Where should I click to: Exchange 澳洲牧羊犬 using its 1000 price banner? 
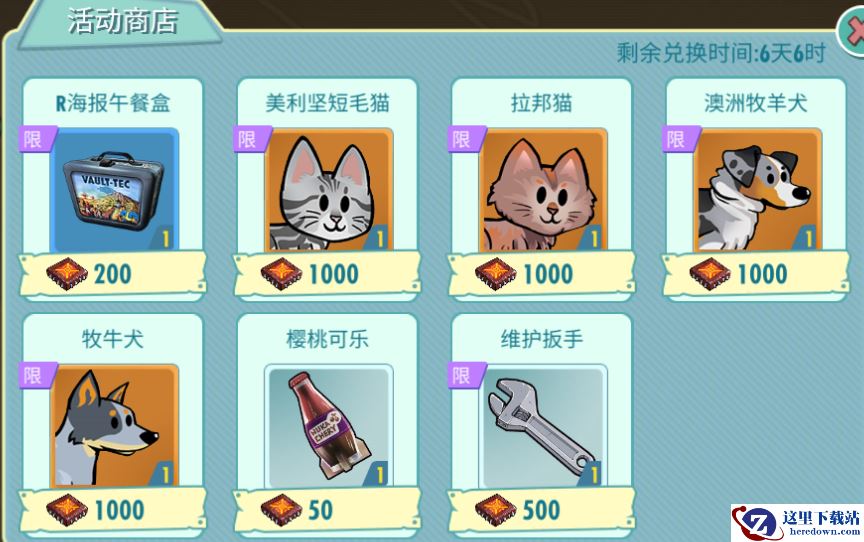point(756,274)
